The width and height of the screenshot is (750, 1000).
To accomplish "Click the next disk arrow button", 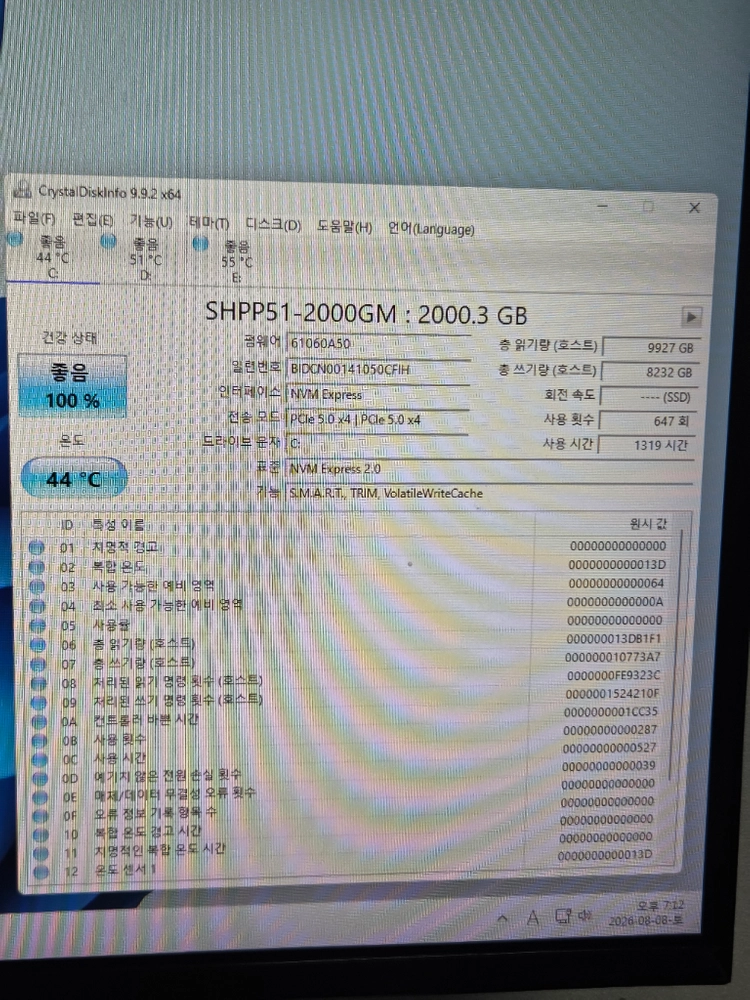I will (691, 316).
